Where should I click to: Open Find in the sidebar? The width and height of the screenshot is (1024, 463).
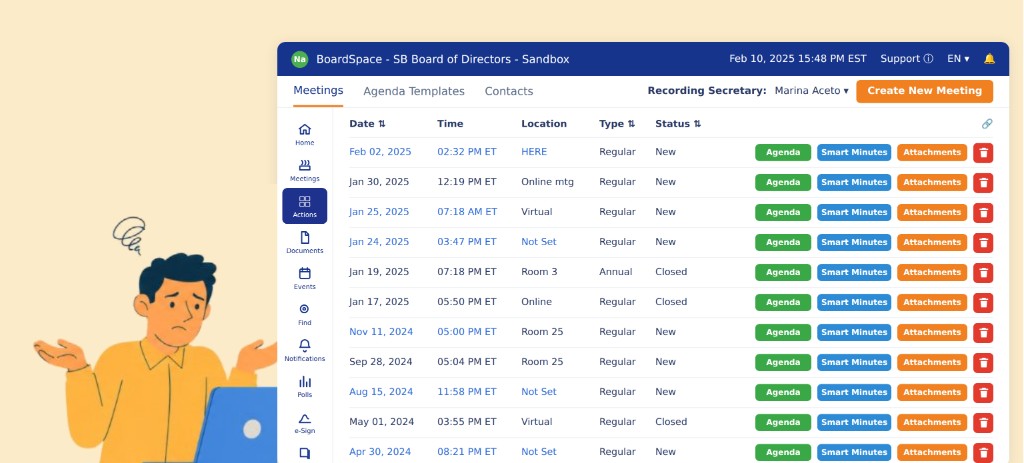pyautogui.click(x=304, y=314)
